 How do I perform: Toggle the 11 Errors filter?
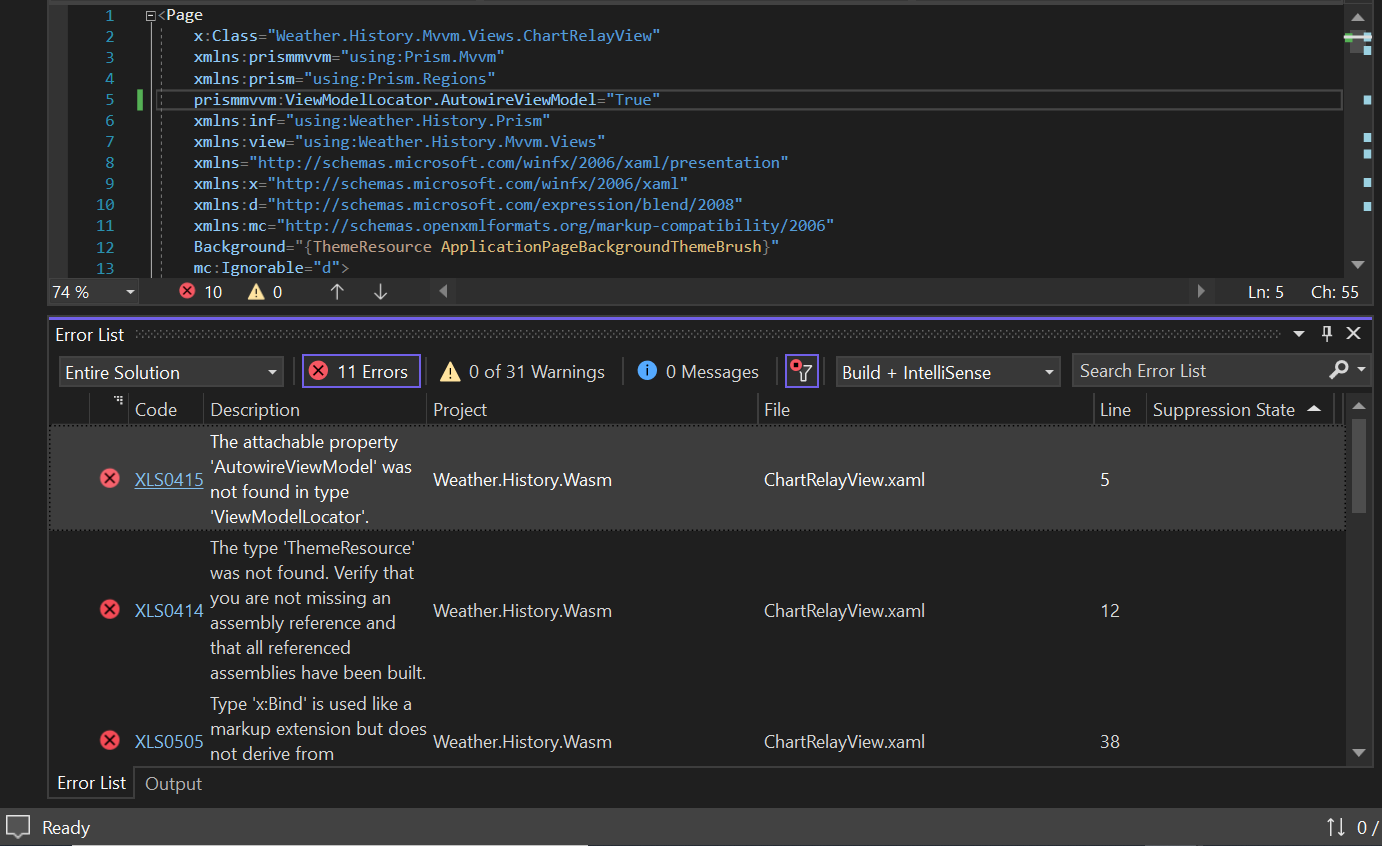pyautogui.click(x=360, y=370)
